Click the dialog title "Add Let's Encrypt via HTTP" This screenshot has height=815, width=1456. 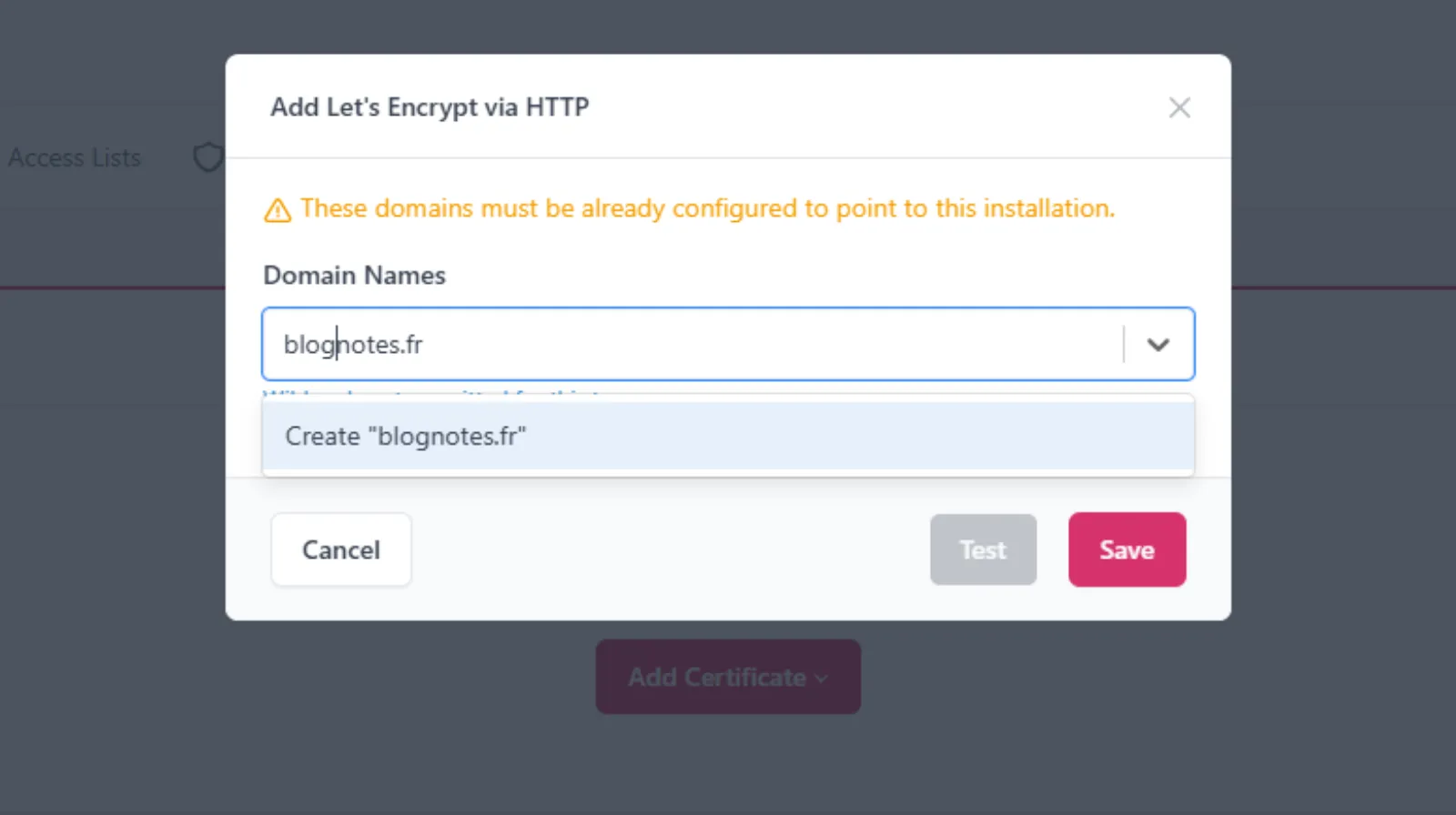430,107
